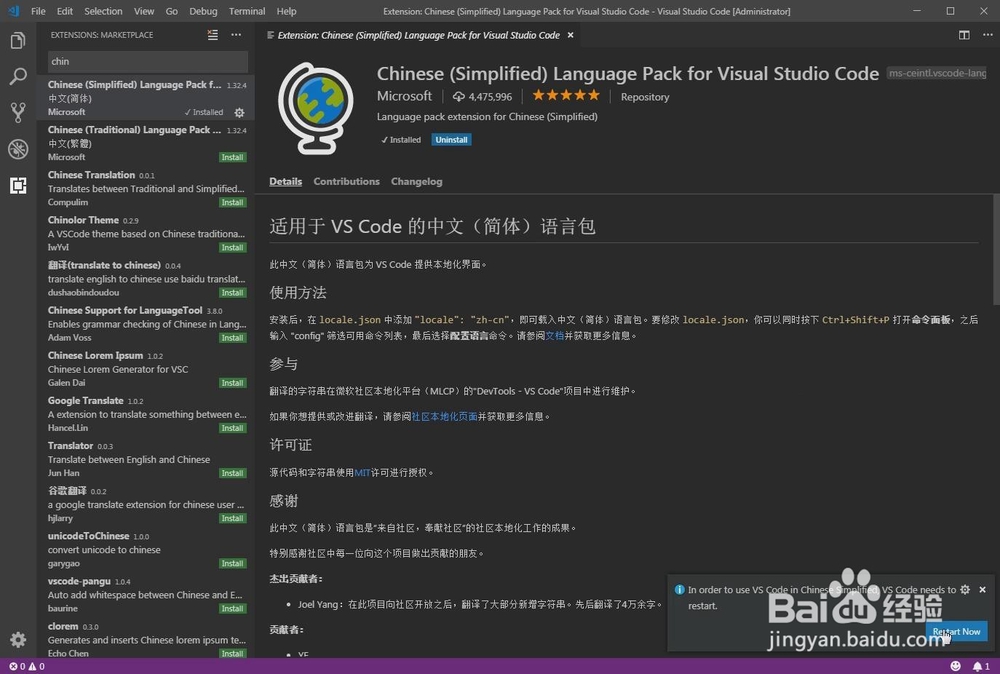Open the Selection menu
Viewport: 1000px width, 674px height.
(x=103, y=11)
